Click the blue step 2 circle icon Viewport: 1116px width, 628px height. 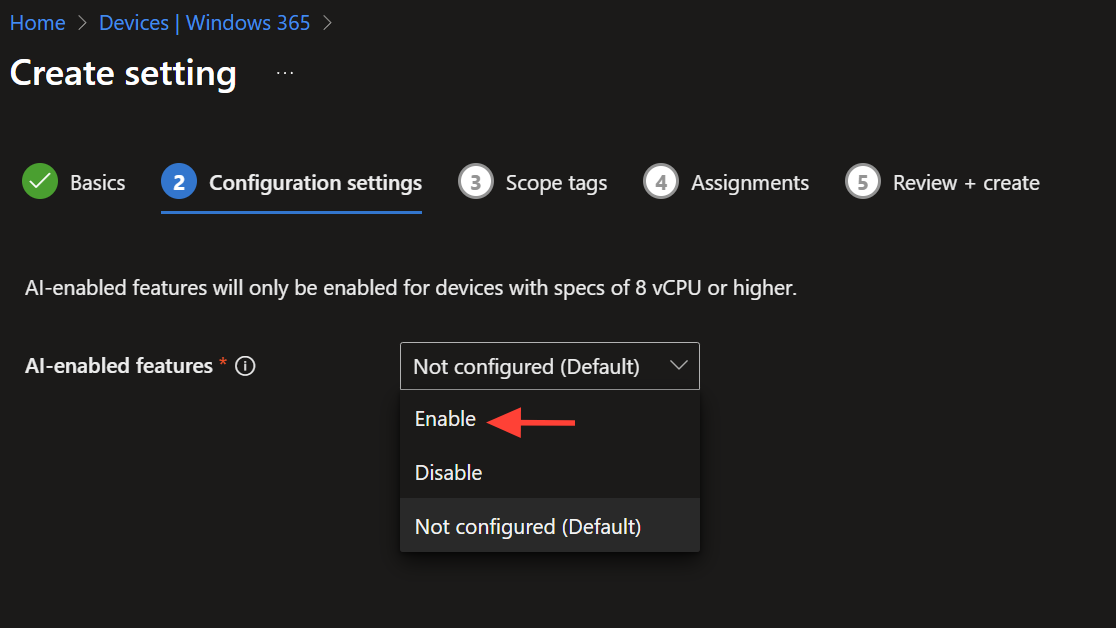click(178, 182)
